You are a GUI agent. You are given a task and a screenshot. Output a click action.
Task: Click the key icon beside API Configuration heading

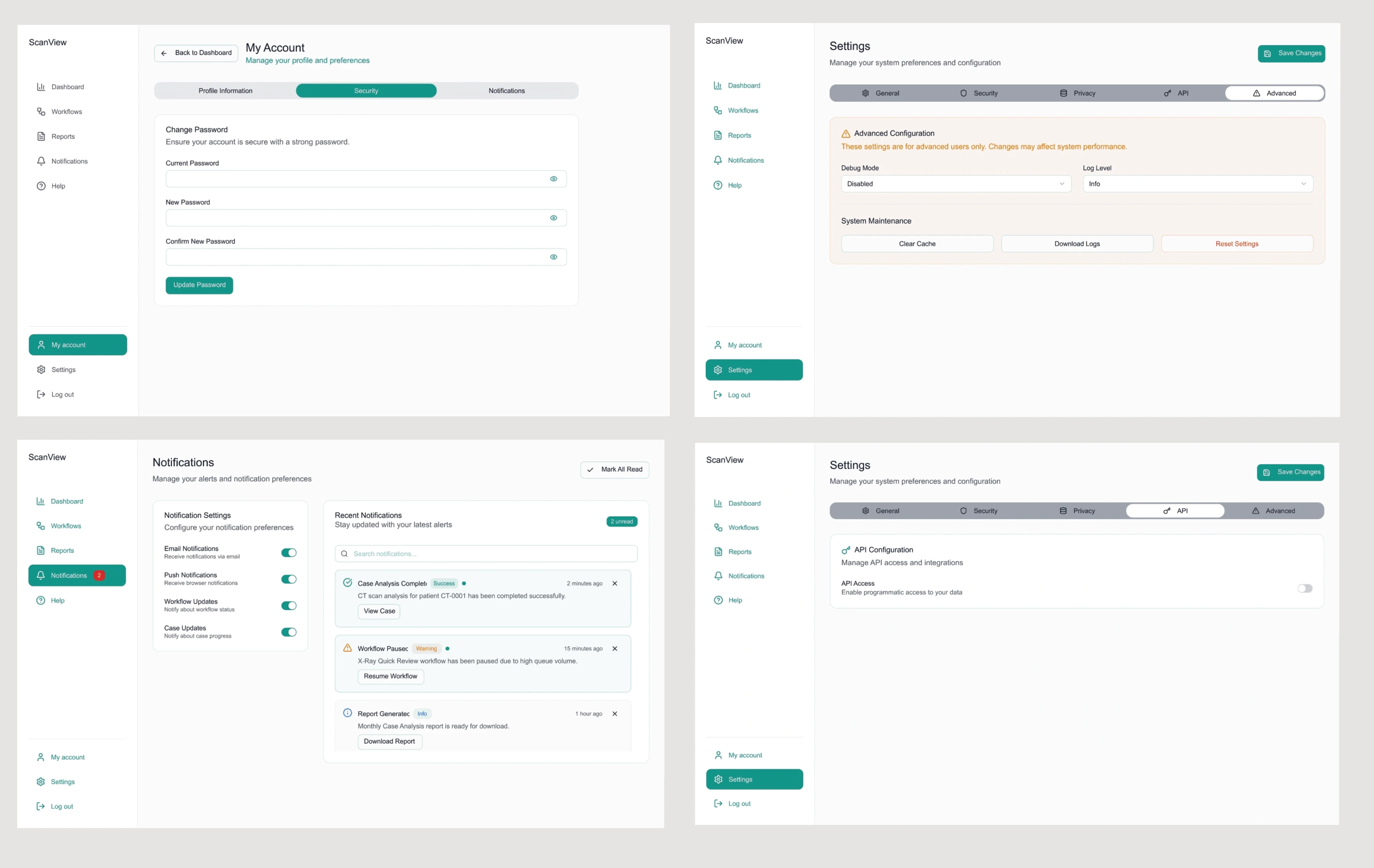click(x=846, y=550)
